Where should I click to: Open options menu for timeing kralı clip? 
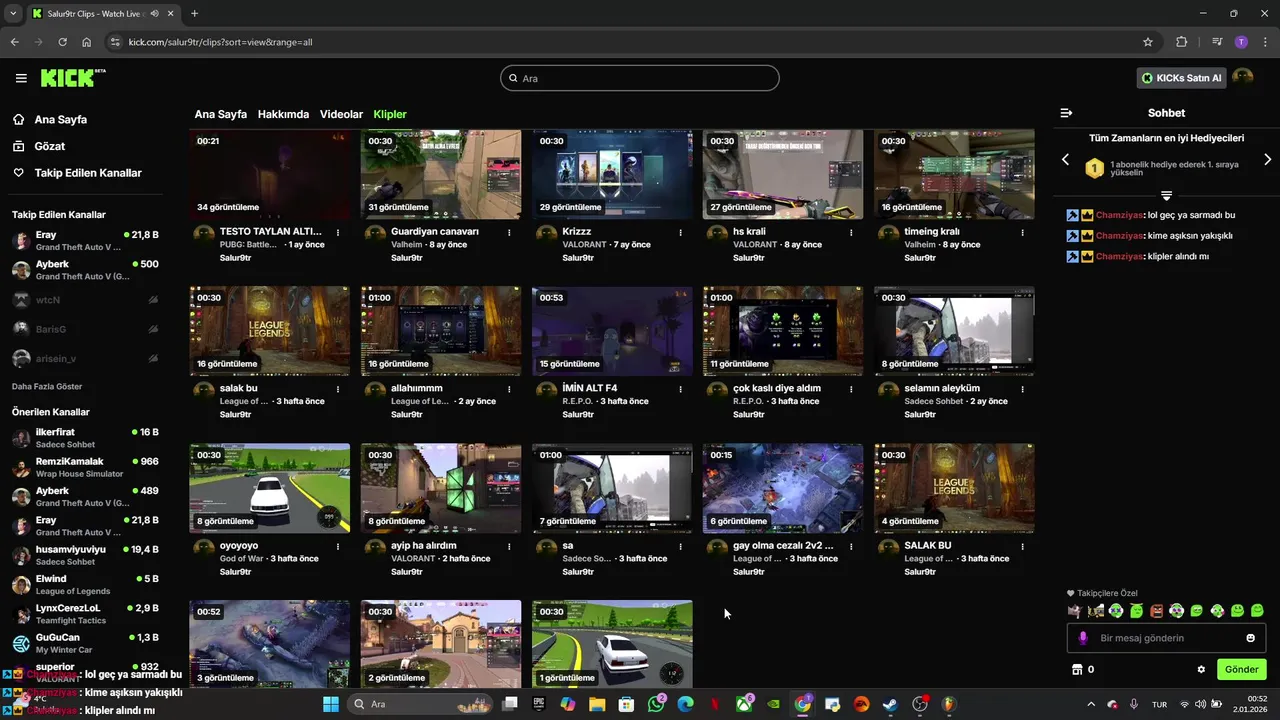click(1022, 232)
